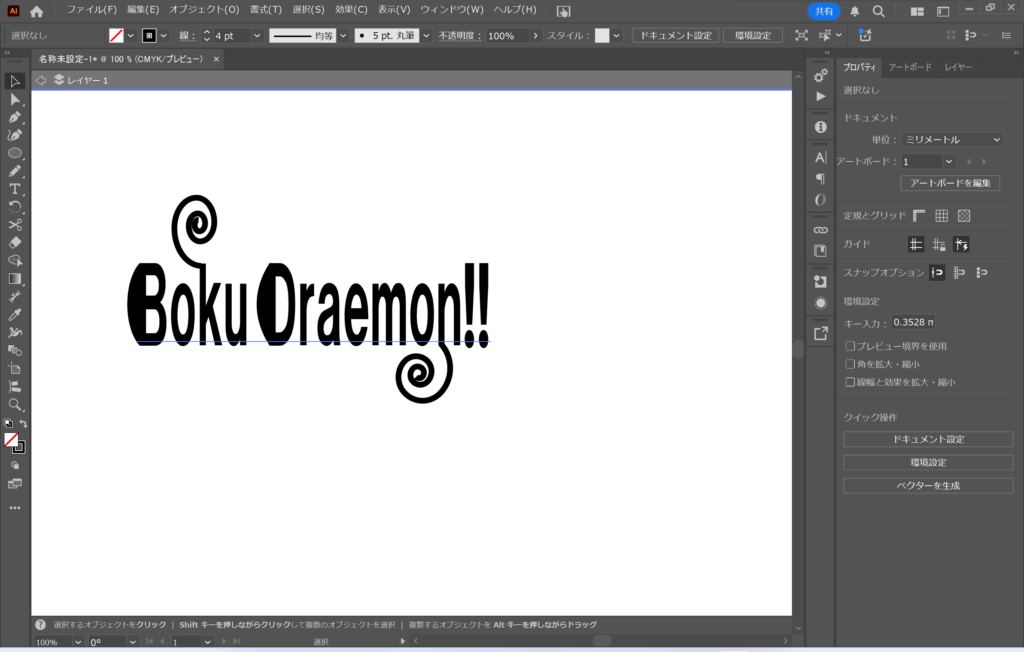Toggle grid display in Properties panel
This screenshot has height=652, width=1024.
click(941, 216)
